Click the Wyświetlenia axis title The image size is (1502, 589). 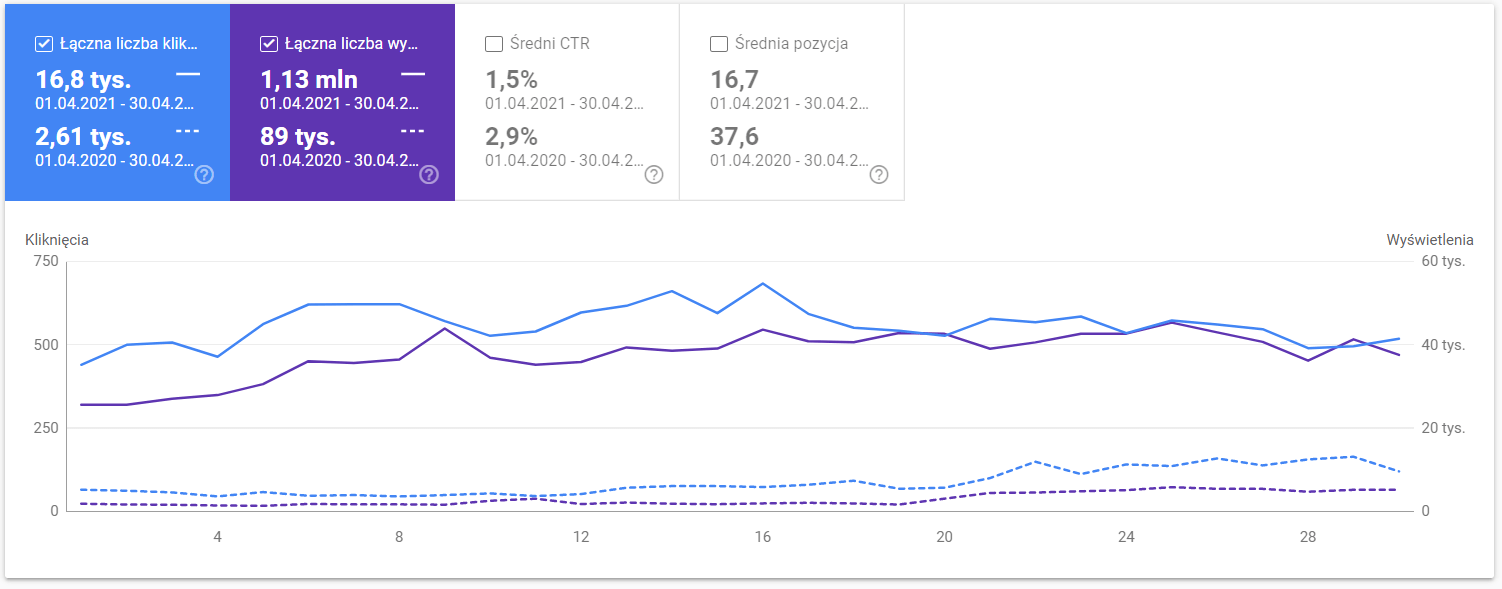click(1430, 240)
